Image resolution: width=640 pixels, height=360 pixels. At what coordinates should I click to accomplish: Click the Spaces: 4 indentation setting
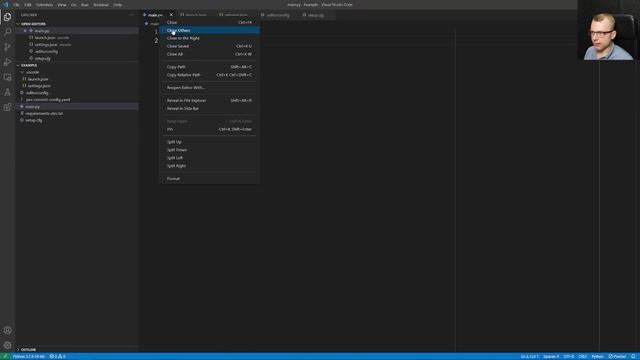[551, 356]
